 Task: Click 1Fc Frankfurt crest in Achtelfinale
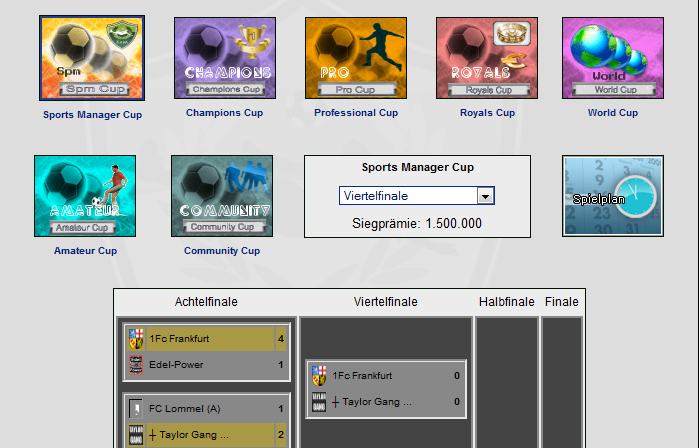coord(136,339)
